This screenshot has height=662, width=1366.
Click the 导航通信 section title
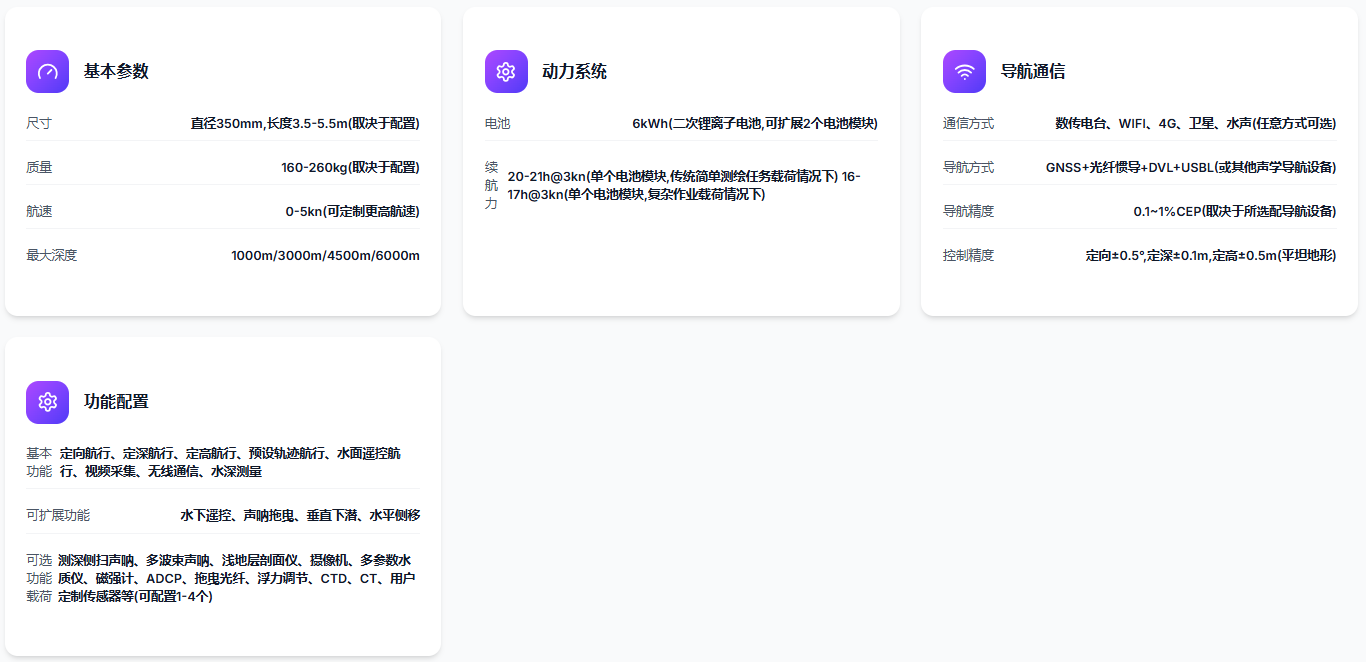pos(1032,72)
